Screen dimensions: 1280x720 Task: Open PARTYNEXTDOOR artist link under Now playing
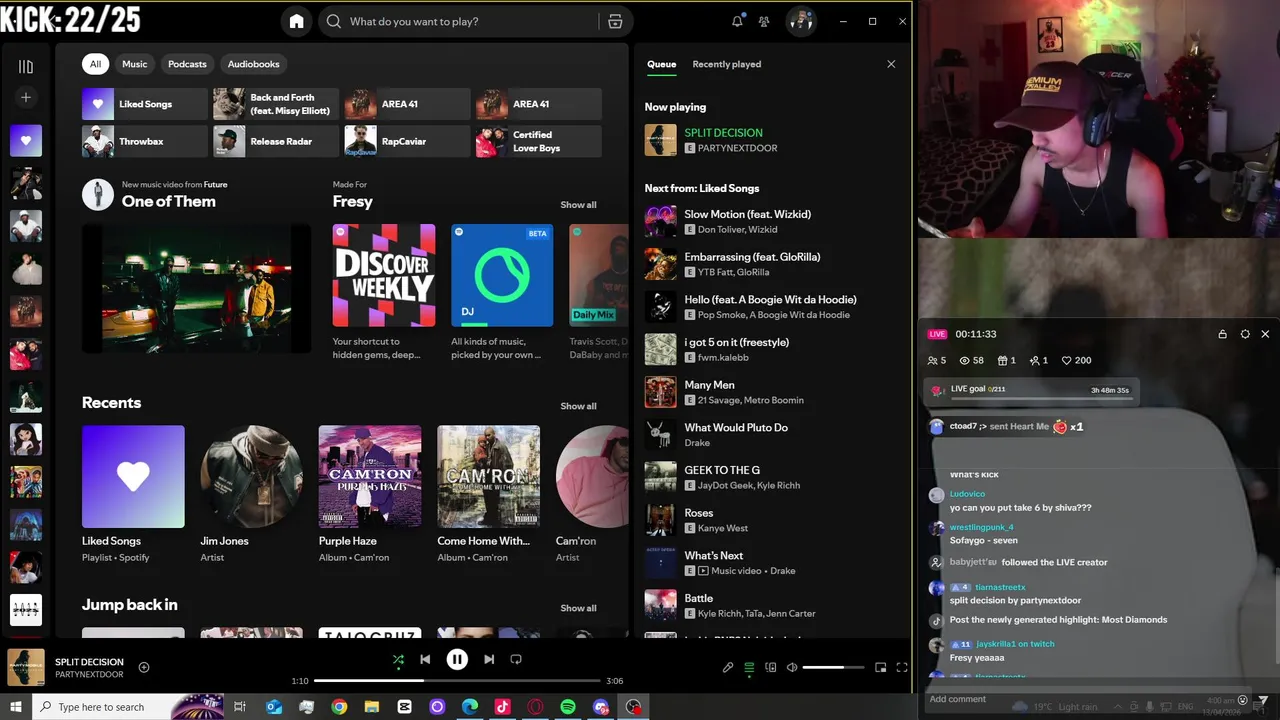click(737, 148)
